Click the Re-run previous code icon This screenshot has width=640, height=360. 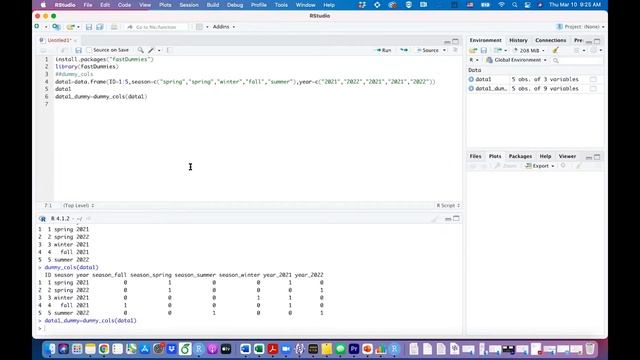[404, 50]
